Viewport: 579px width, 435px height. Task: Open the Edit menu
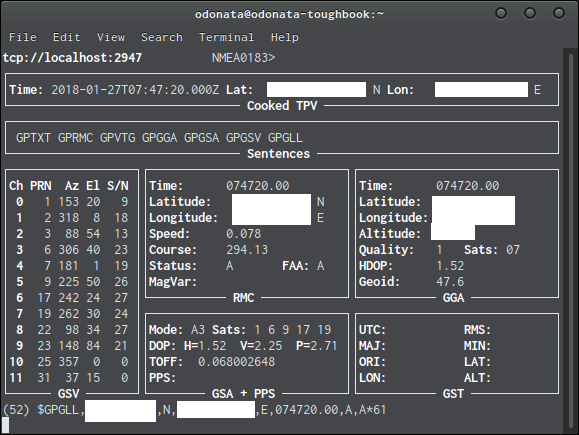tap(66, 37)
